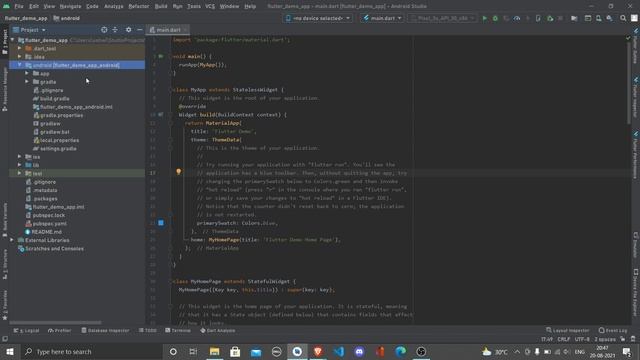Open Database Inspector tool window

[105, 331]
